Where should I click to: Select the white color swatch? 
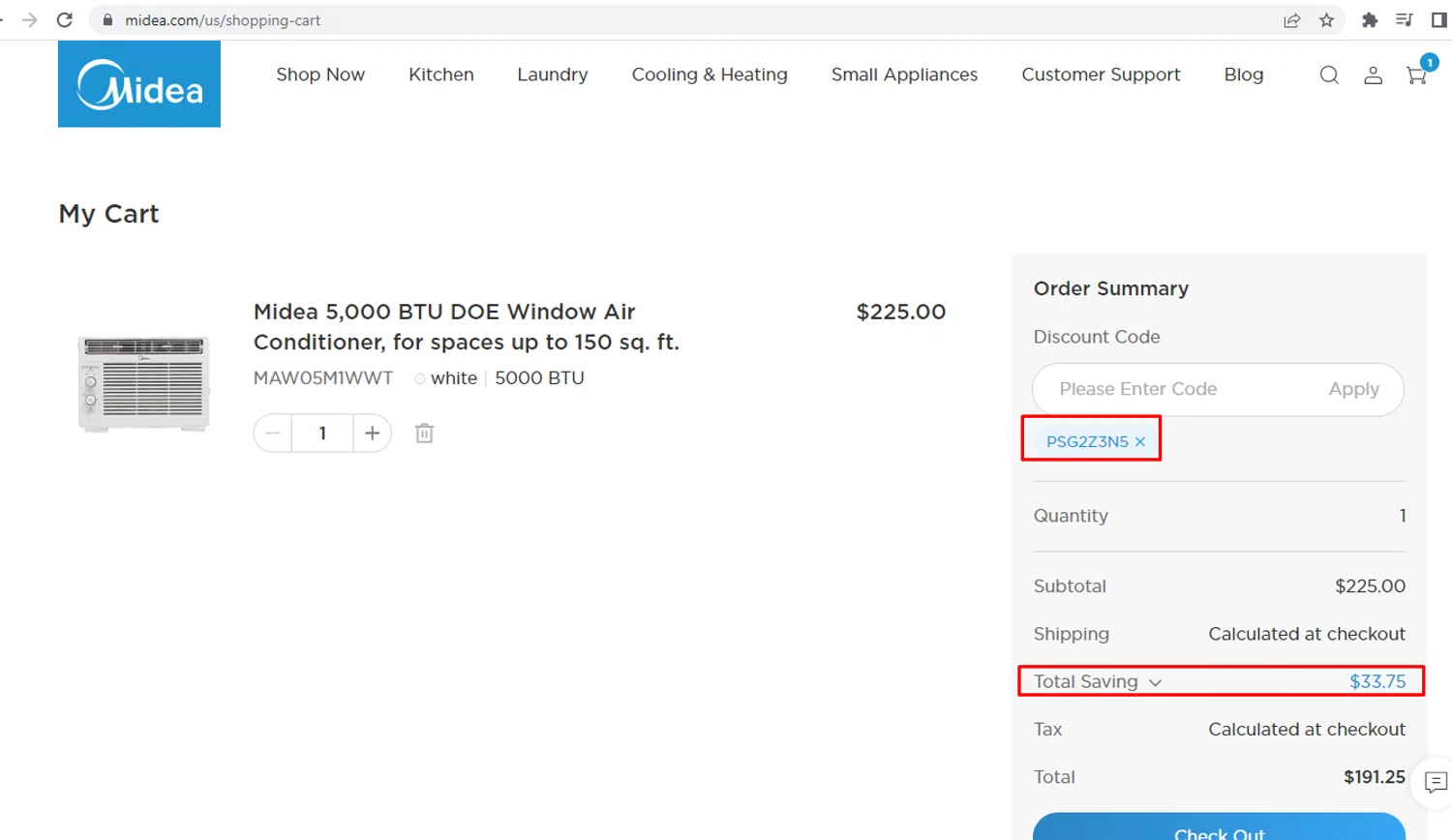coord(420,378)
